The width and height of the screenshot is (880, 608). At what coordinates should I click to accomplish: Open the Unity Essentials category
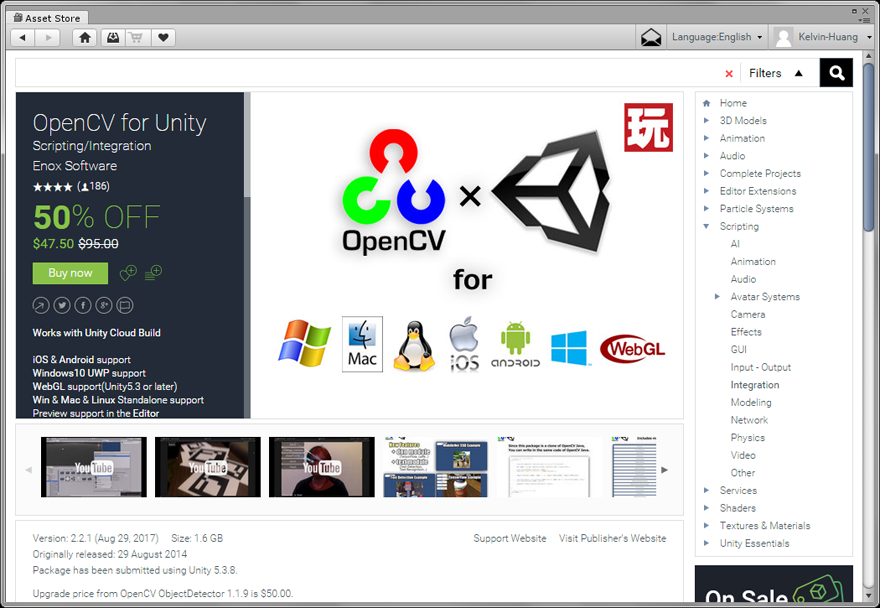[x=754, y=543]
